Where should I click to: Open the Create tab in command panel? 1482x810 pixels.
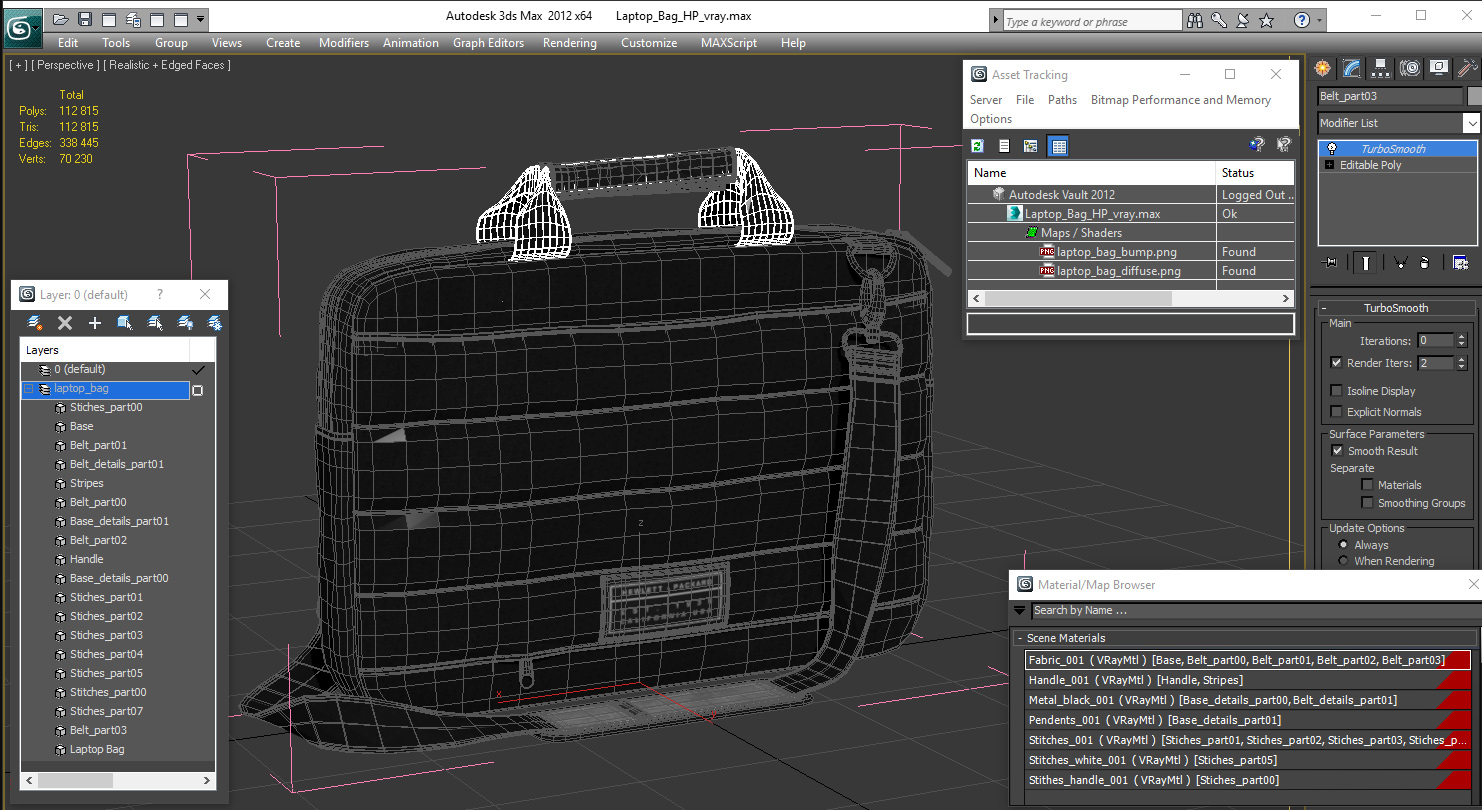1323,68
